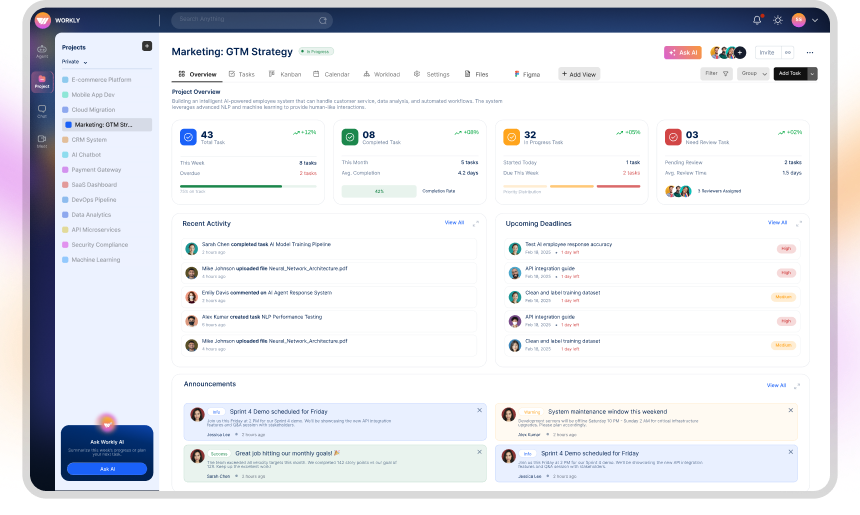The height and width of the screenshot is (515, 860).
Task: Add a member with the plus avatar
Action: click(740, 52)
